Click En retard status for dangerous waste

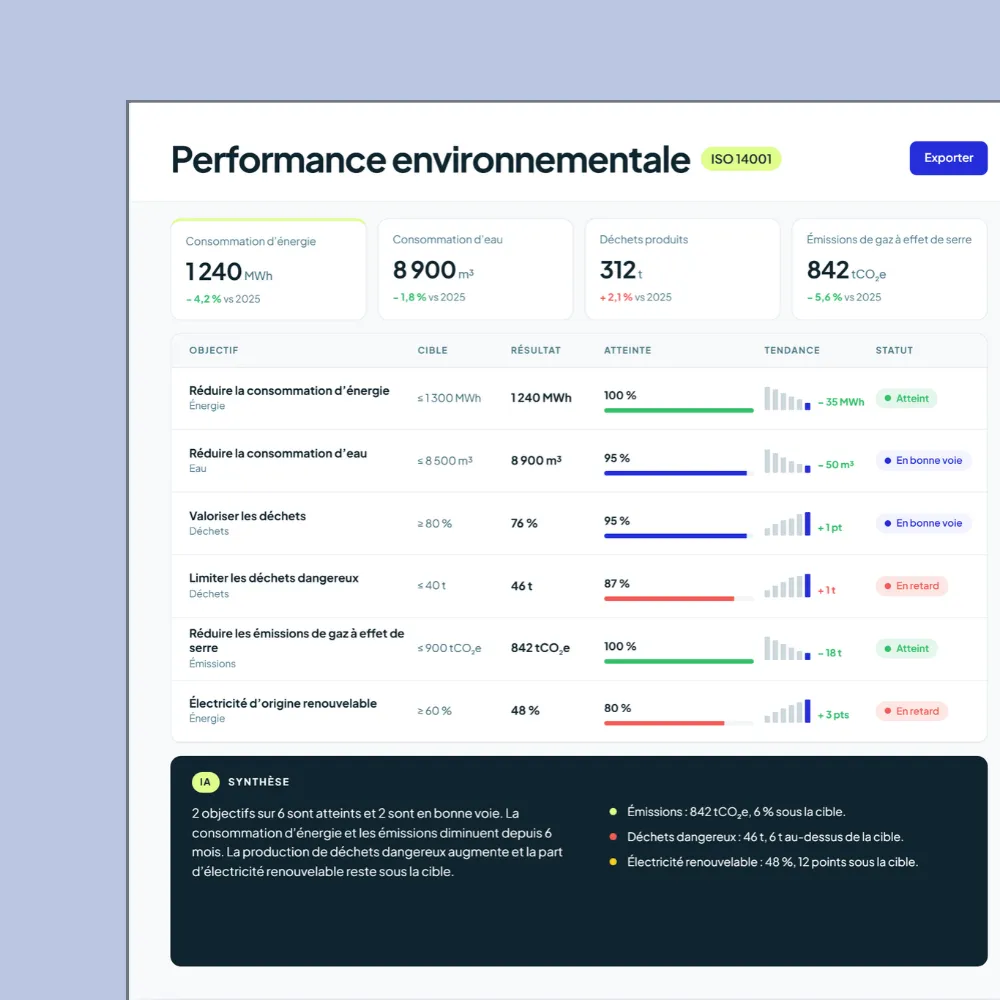tap(911, 585)
